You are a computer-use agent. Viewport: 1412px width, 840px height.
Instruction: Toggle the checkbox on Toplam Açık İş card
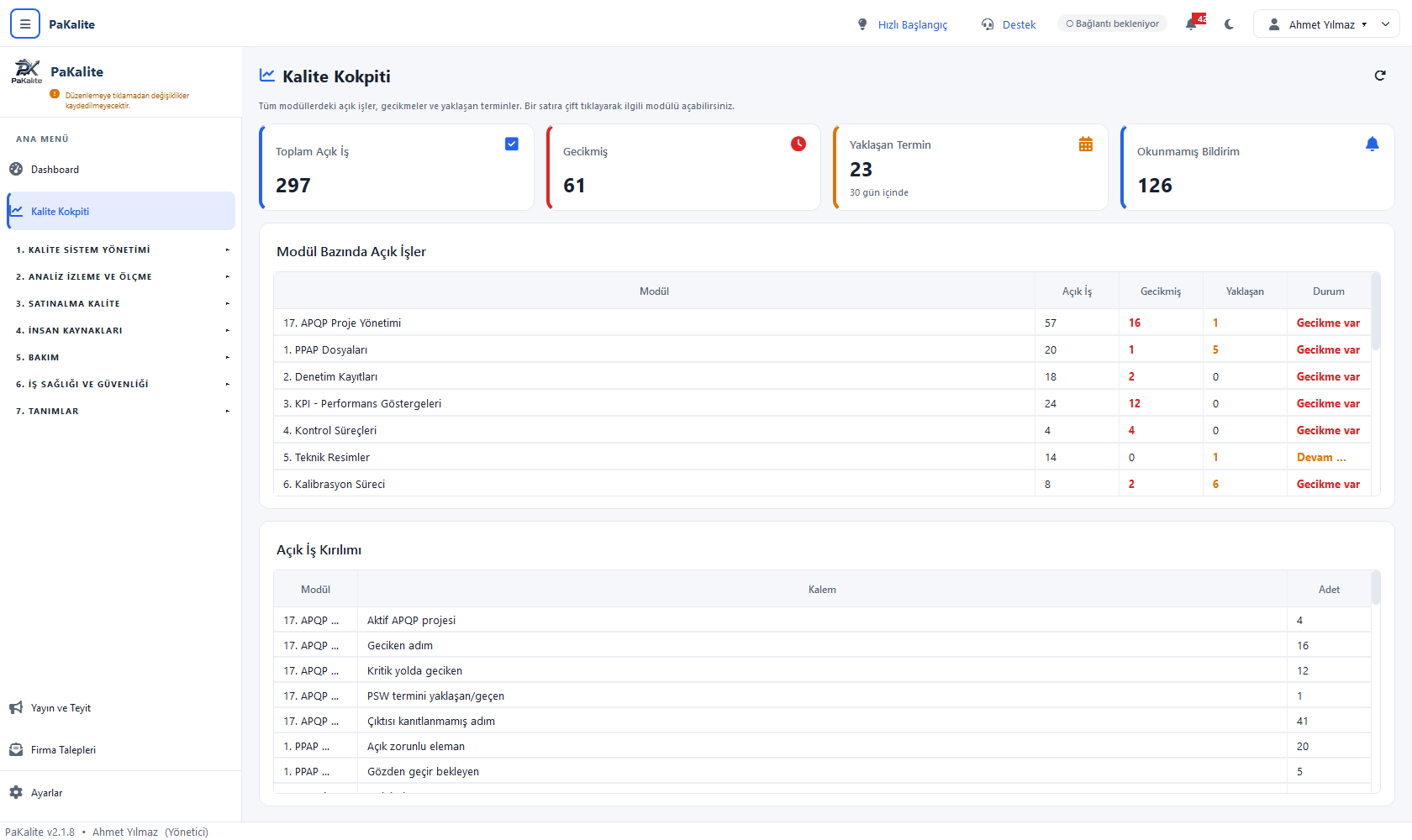click(512, 144)
